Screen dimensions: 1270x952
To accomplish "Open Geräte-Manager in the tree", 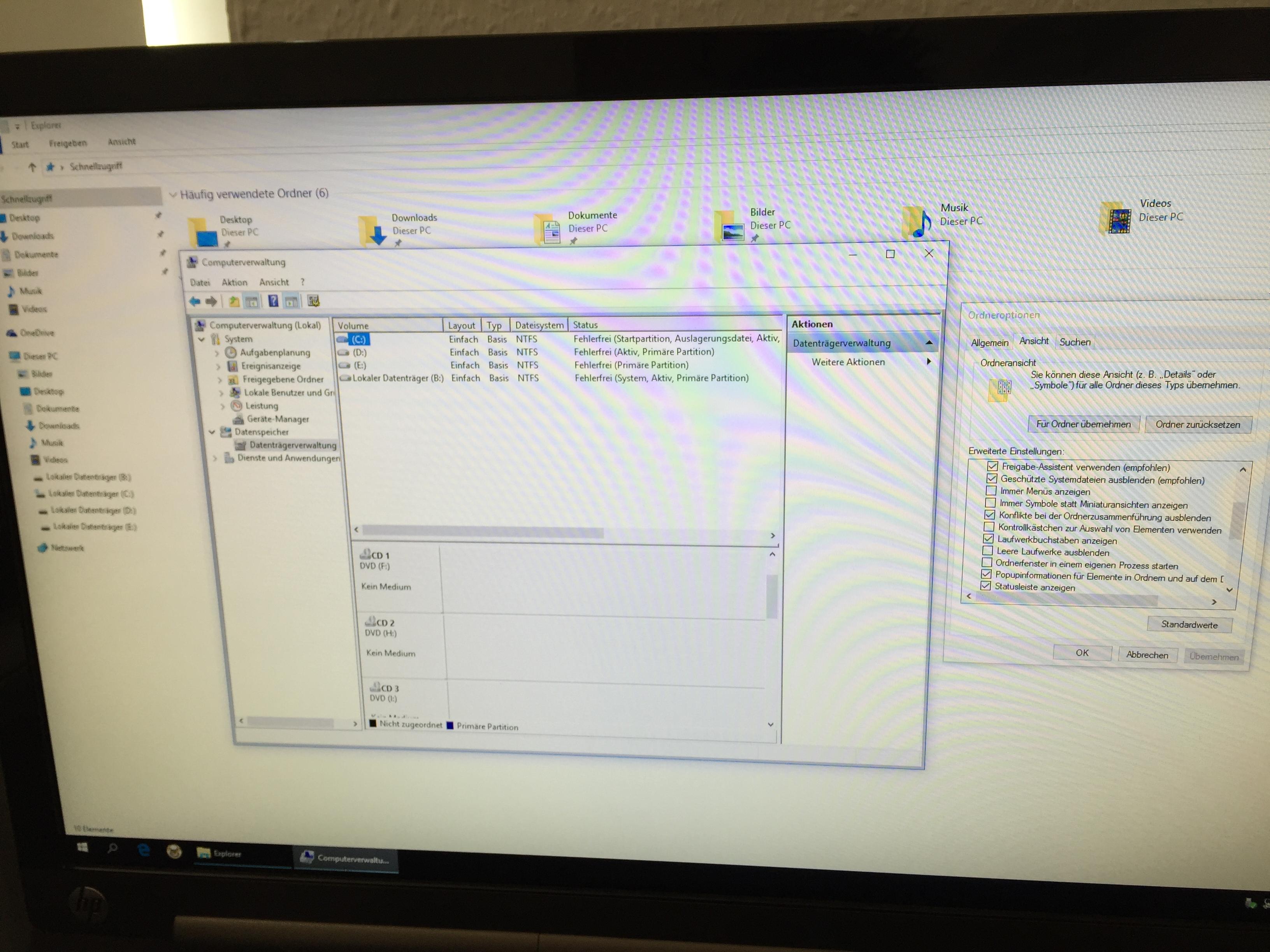I will [277, 419].
